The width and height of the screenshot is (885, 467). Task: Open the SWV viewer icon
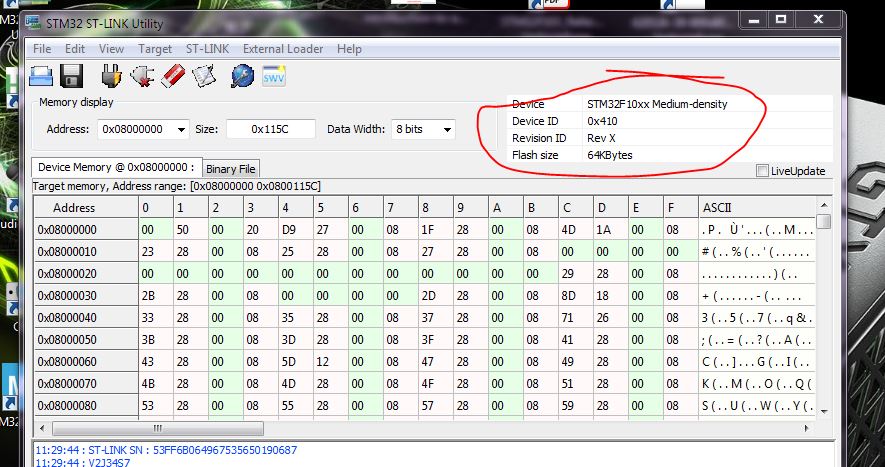[x=274, y=76]
